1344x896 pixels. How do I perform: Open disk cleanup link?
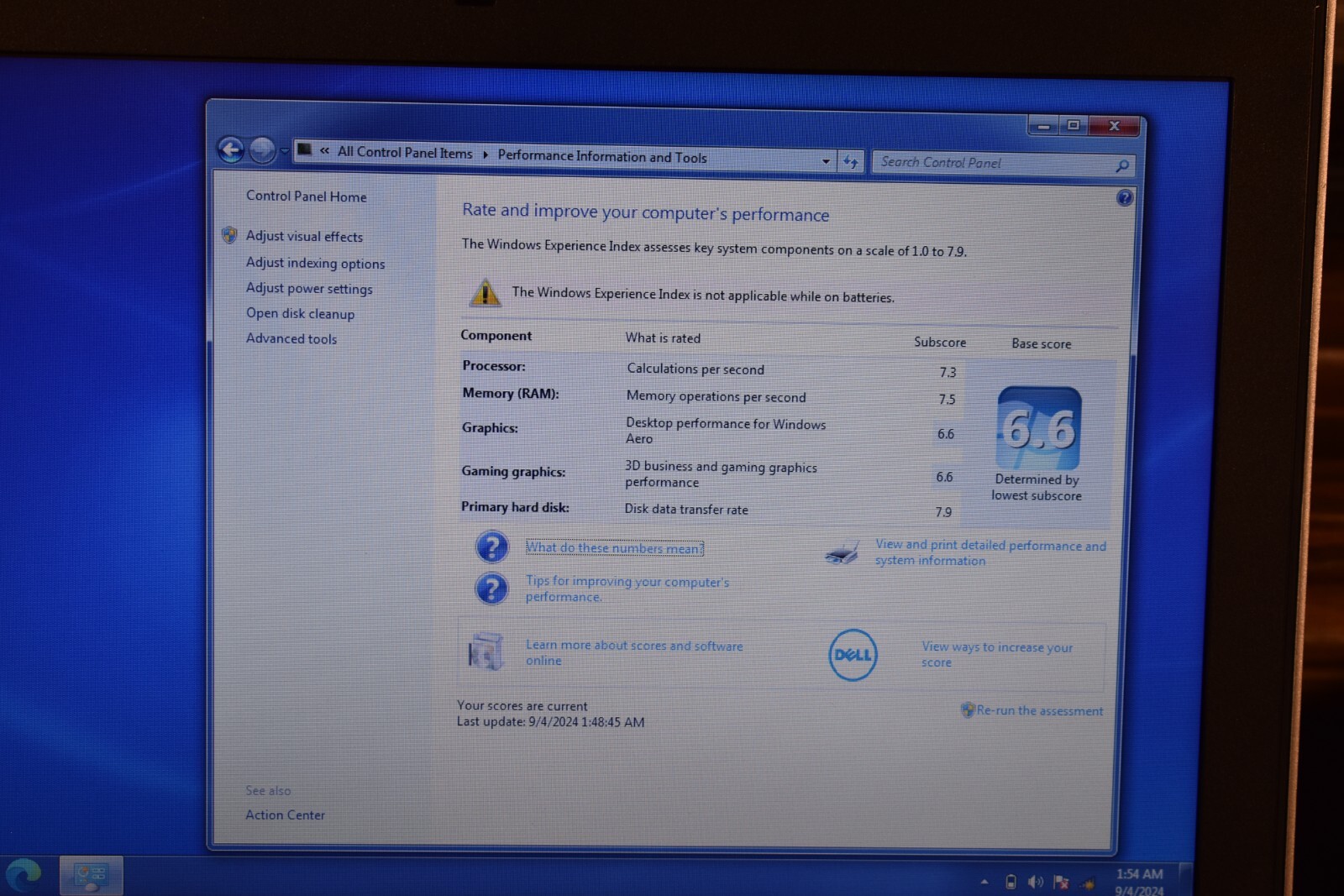[300, 313]
